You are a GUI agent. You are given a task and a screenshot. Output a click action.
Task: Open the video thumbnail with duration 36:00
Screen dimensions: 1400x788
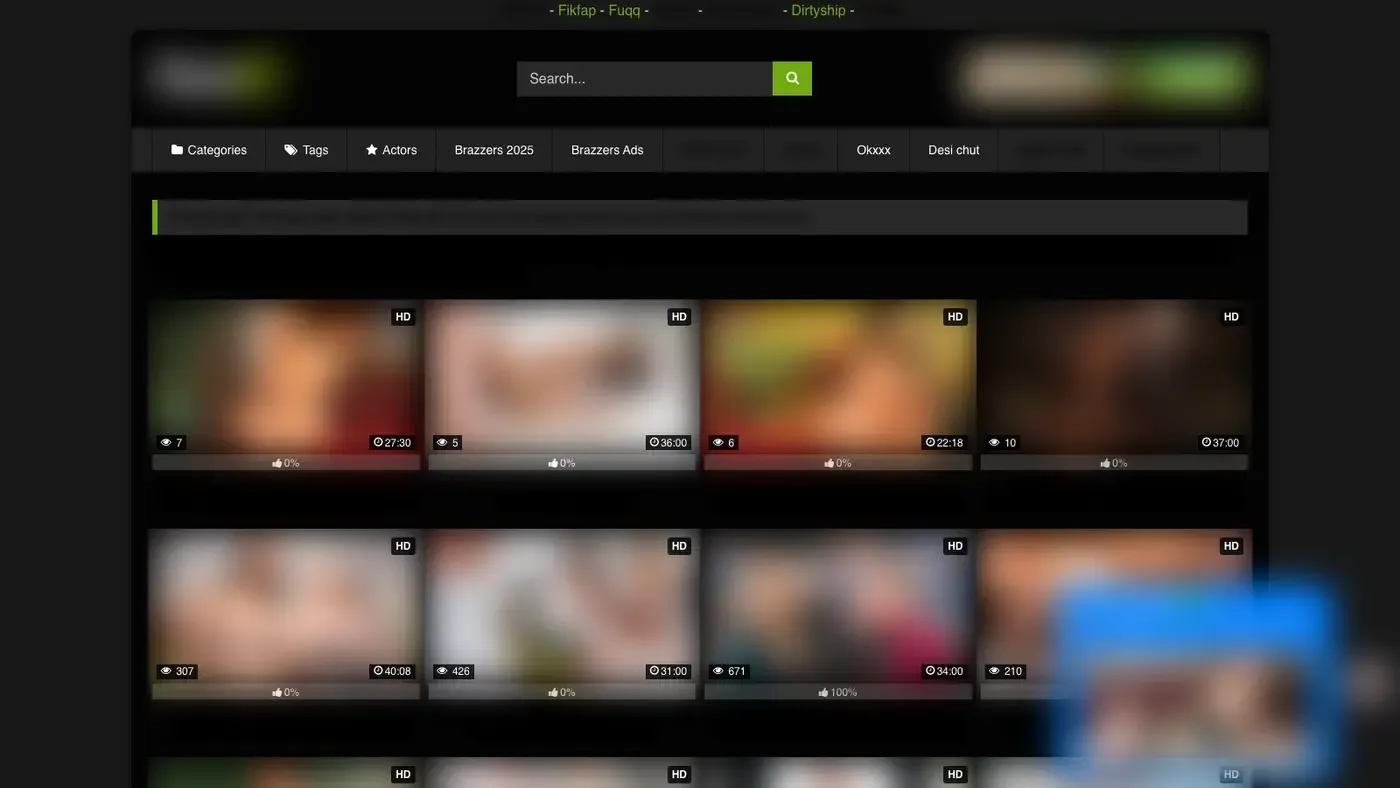pos(561,377)
